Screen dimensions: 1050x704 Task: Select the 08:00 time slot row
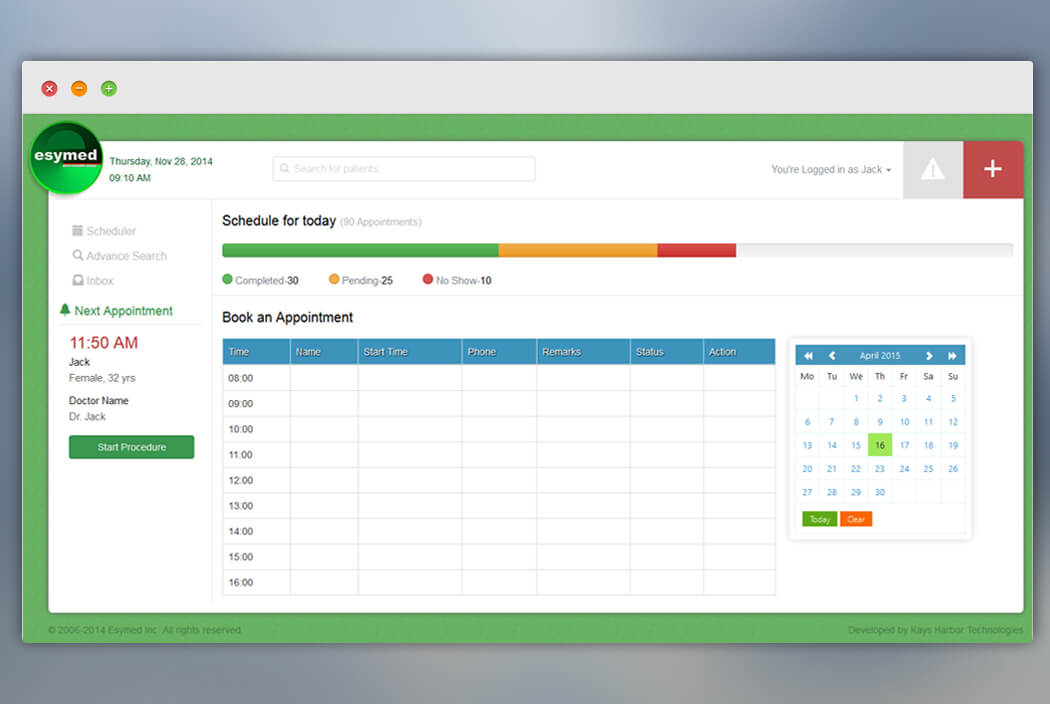(499, 378)
